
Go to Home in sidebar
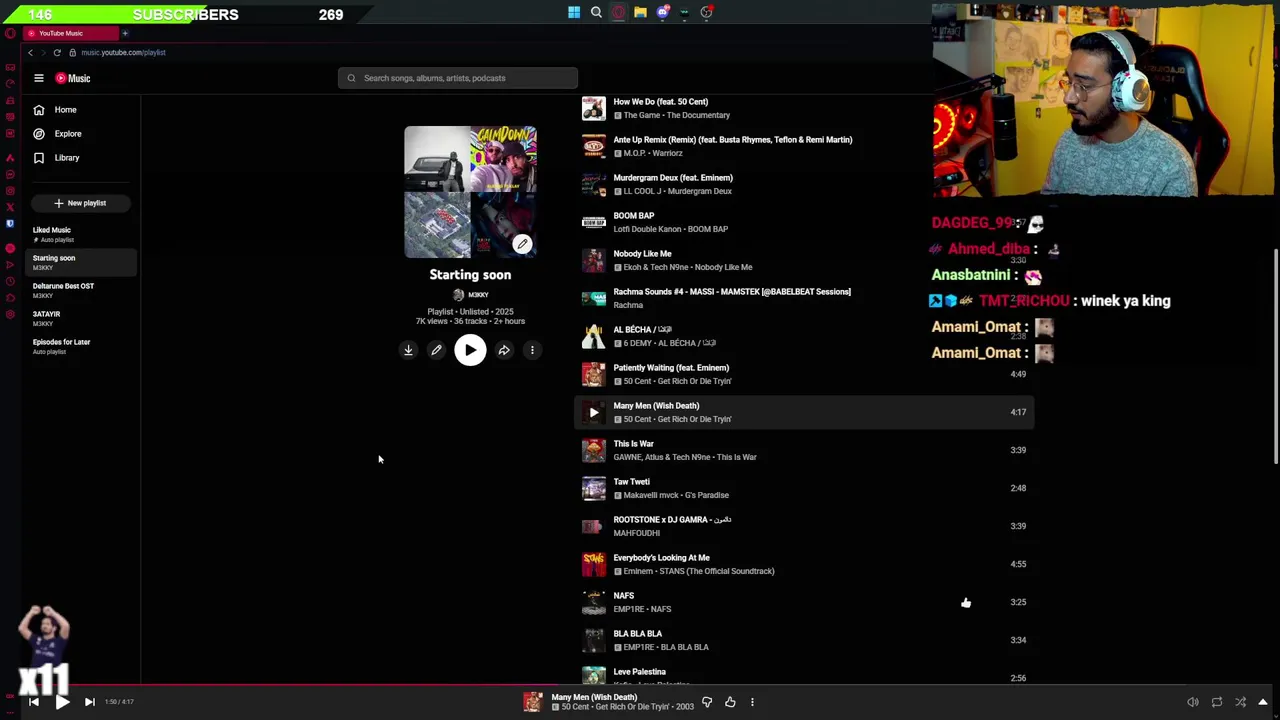coord(66,110)
